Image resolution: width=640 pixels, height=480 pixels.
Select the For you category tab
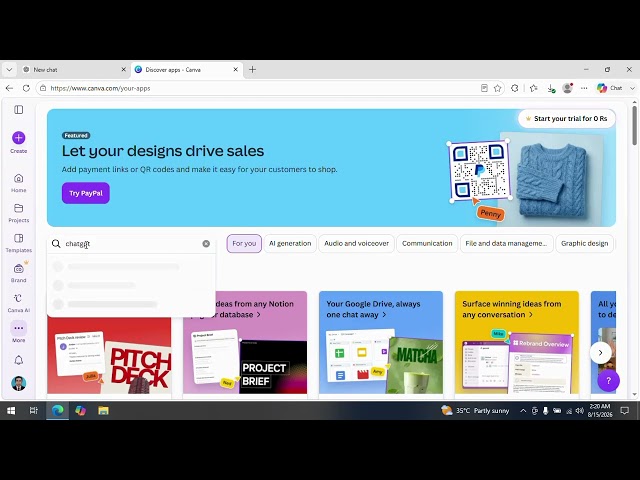244,243
